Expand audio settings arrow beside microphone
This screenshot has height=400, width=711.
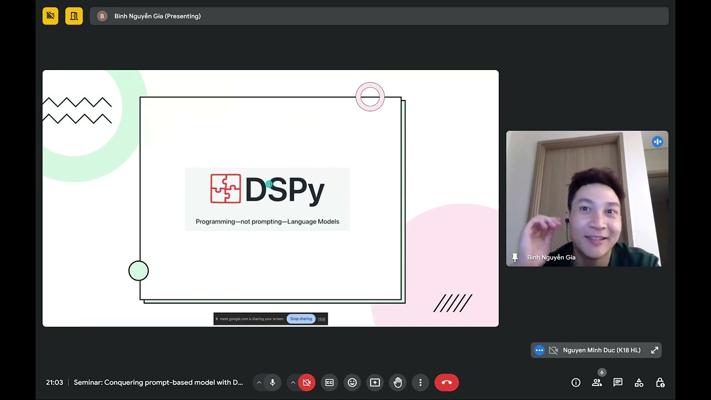[x=259, y=382]
